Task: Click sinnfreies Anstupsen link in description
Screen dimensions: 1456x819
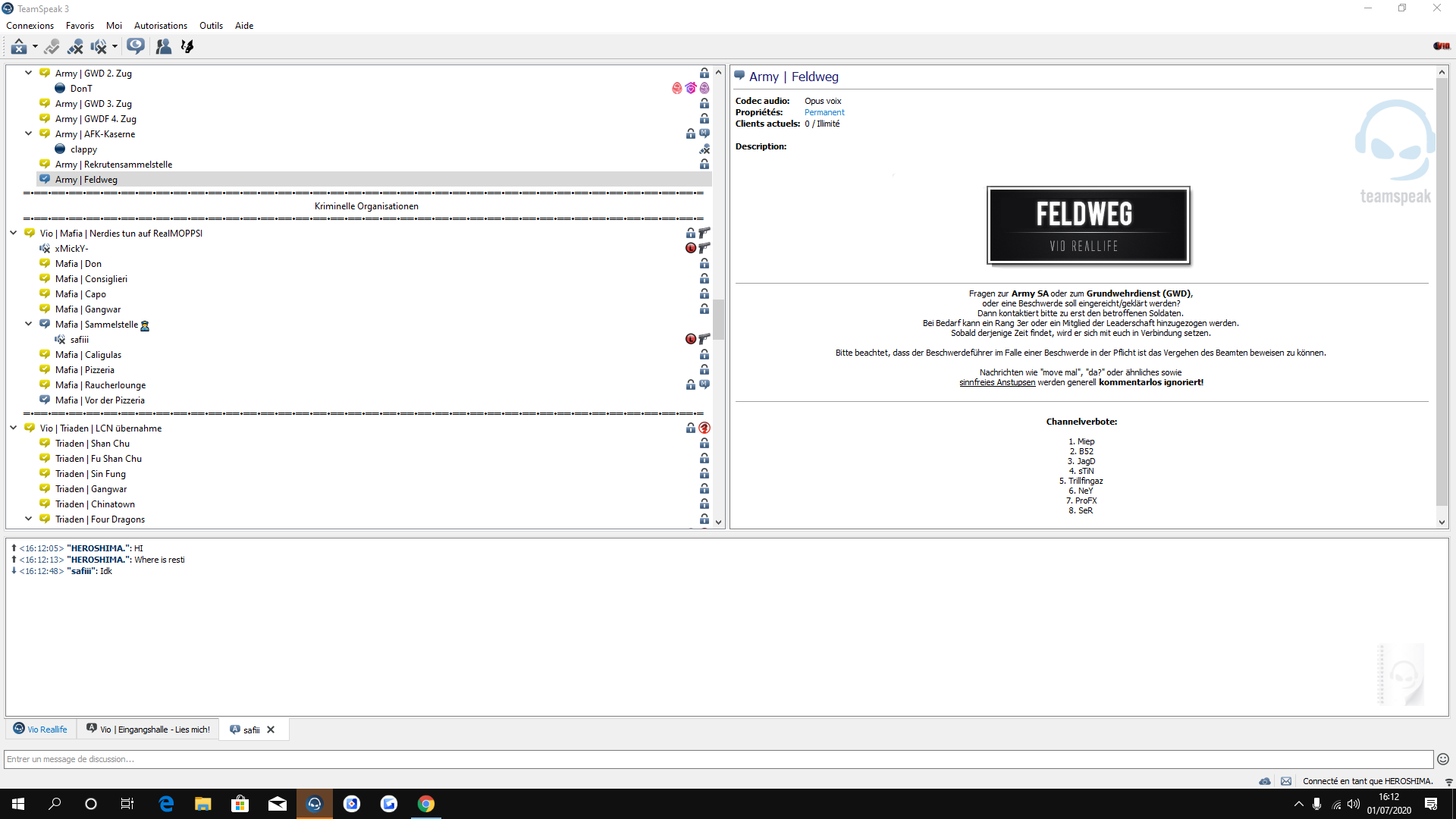Action: click(x=996, y=383)
